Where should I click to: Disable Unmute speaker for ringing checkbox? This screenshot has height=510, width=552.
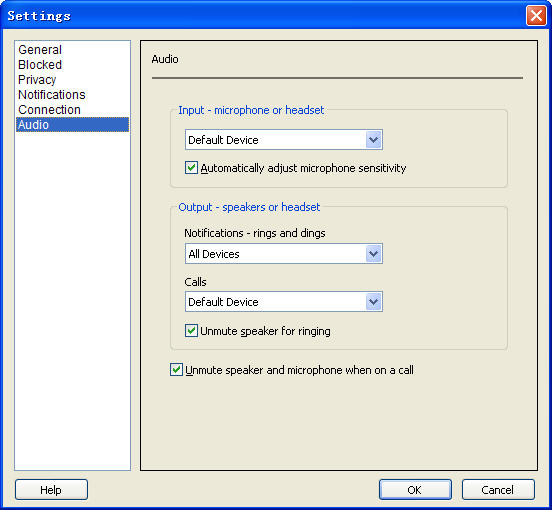click(x=191, y=330)
